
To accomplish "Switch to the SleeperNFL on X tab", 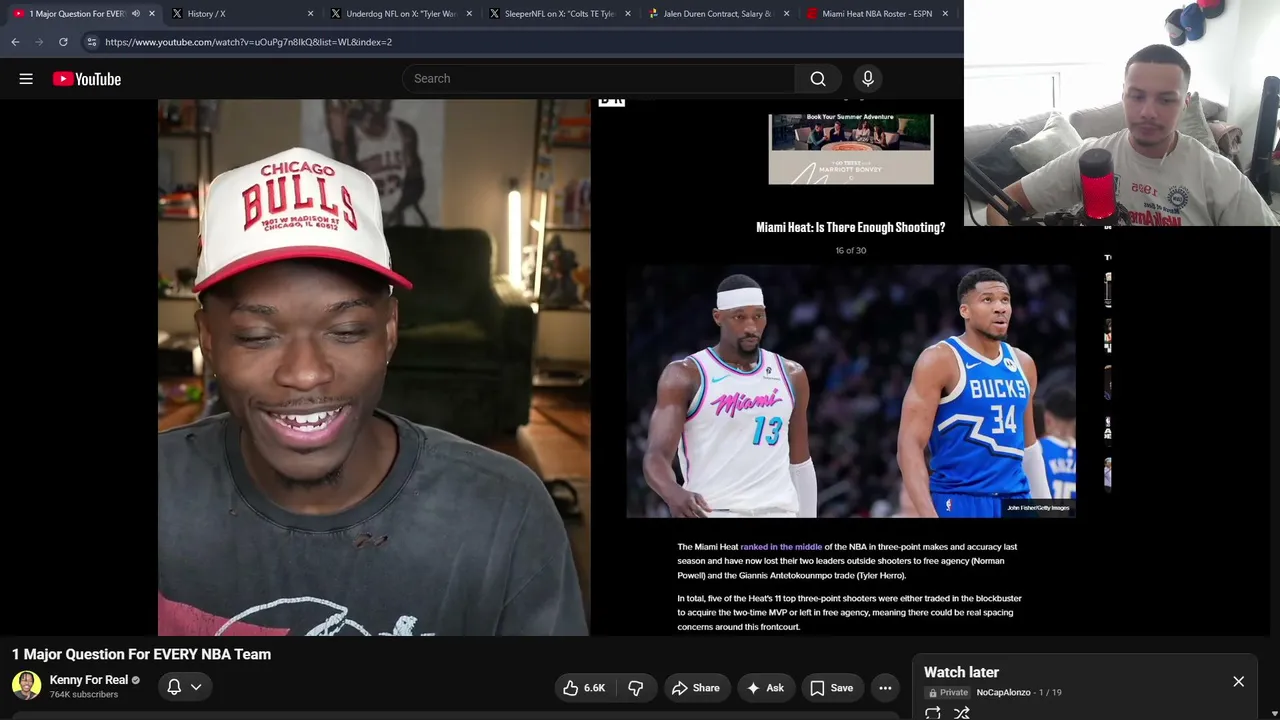I will (558, 14).
